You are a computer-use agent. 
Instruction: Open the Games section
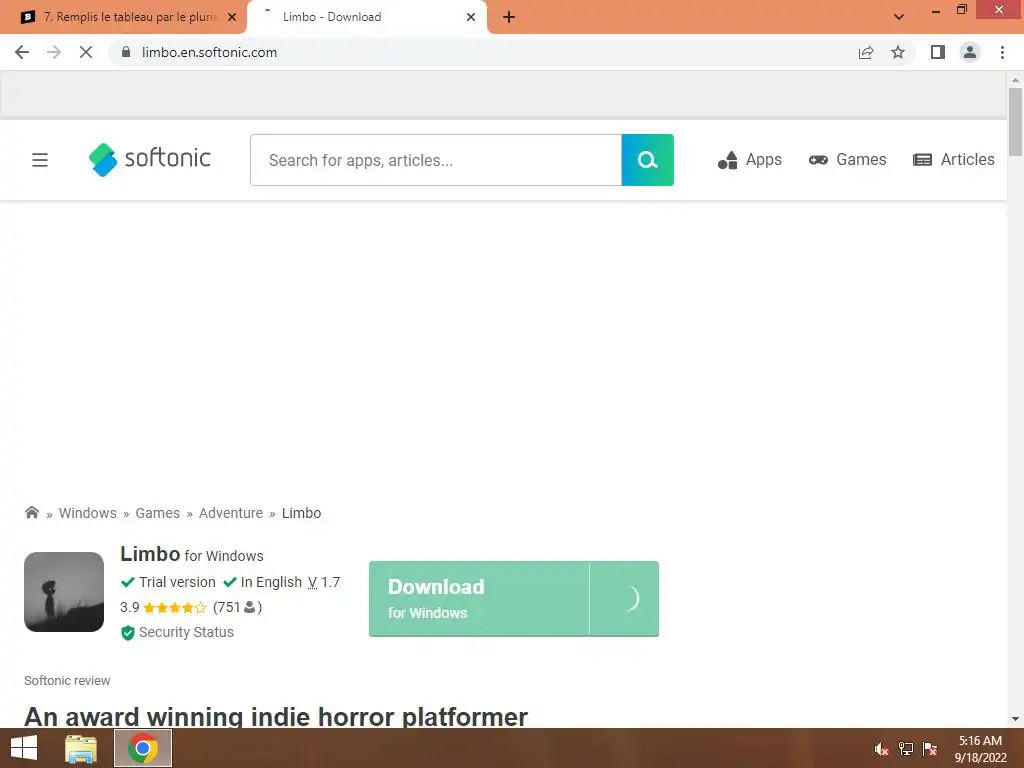[847, 160]
